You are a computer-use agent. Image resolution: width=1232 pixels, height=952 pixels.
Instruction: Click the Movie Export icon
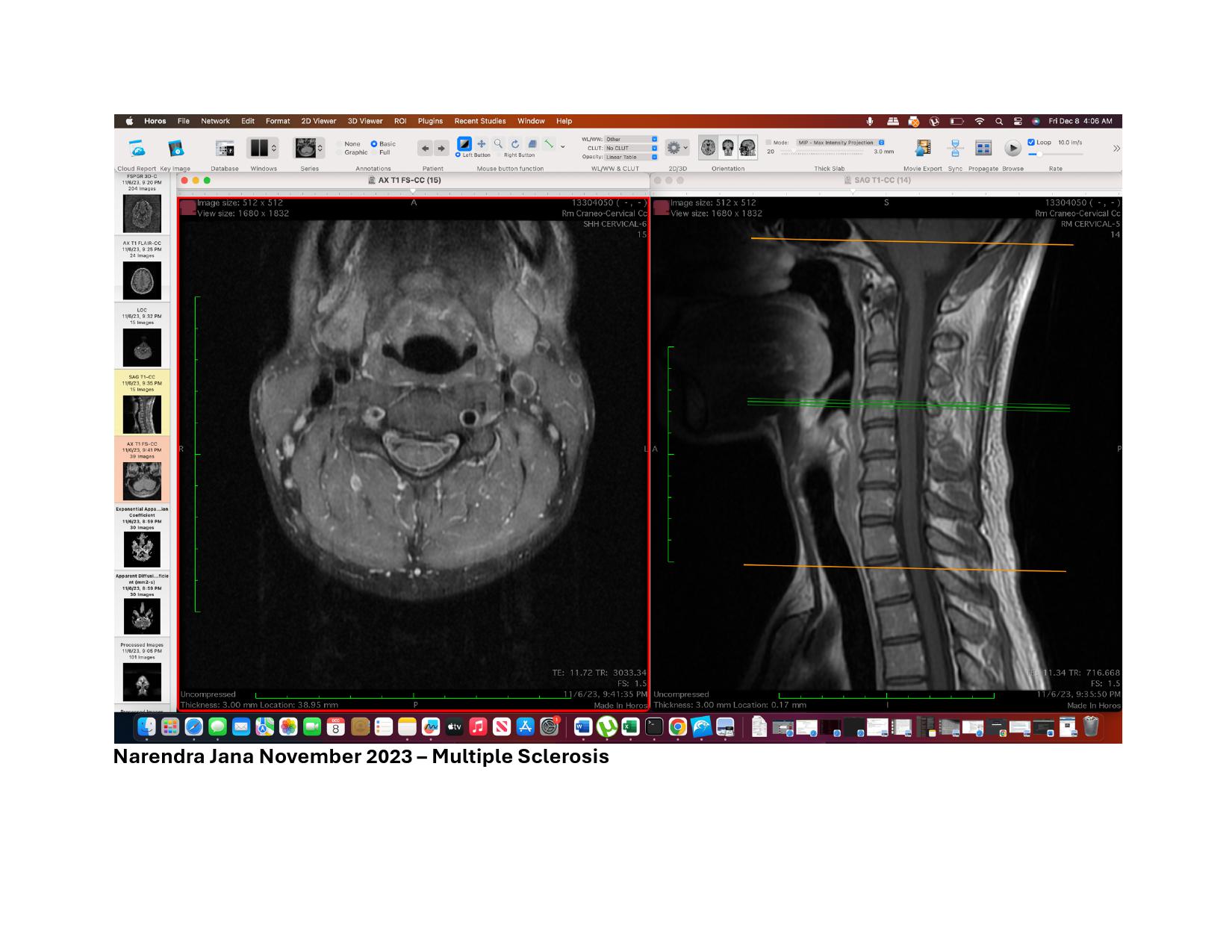(923, 149)
